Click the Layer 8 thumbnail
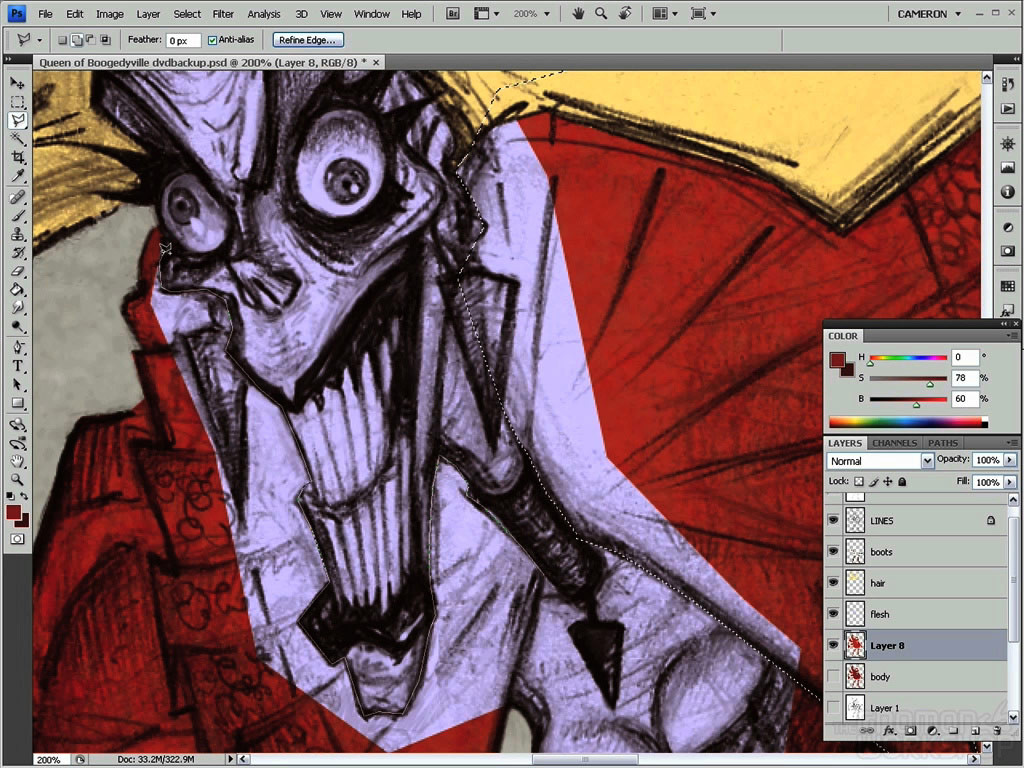 point(855,645)
